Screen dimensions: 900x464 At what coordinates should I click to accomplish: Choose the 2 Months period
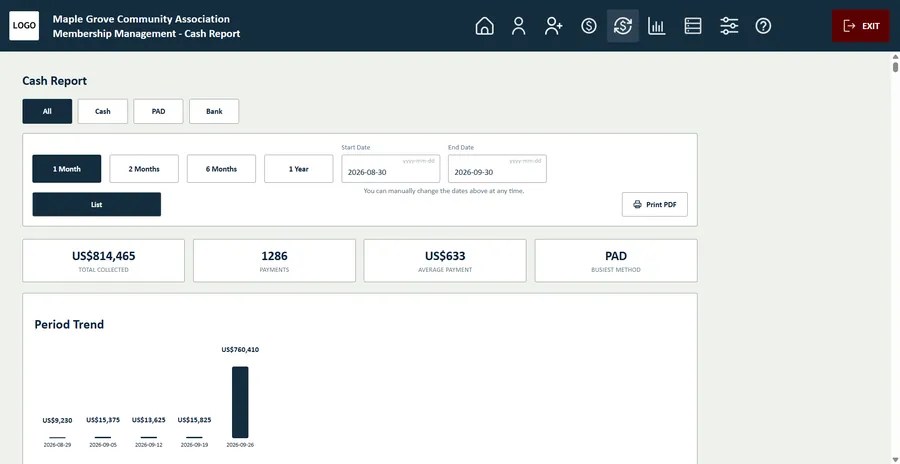[x=144, y=169]
